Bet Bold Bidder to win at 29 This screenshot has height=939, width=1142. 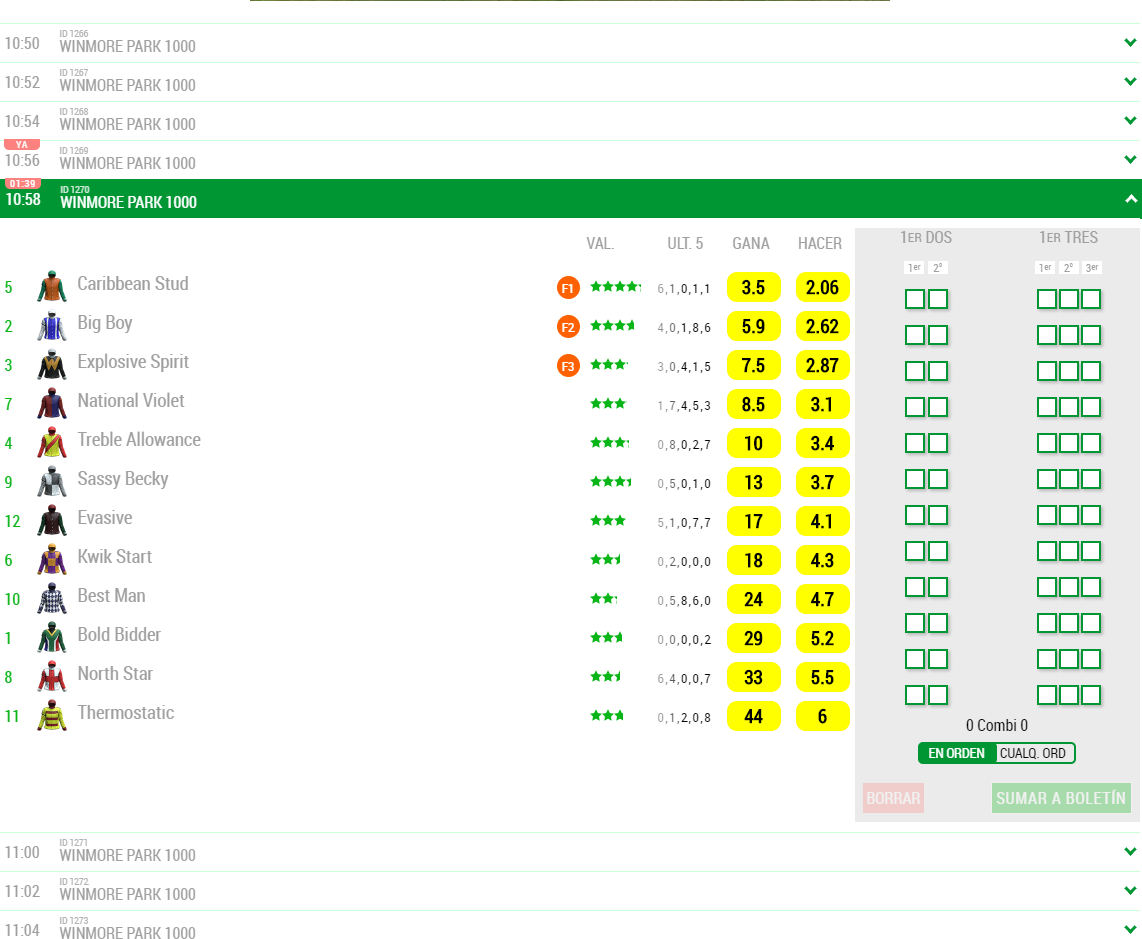point(754,638)
